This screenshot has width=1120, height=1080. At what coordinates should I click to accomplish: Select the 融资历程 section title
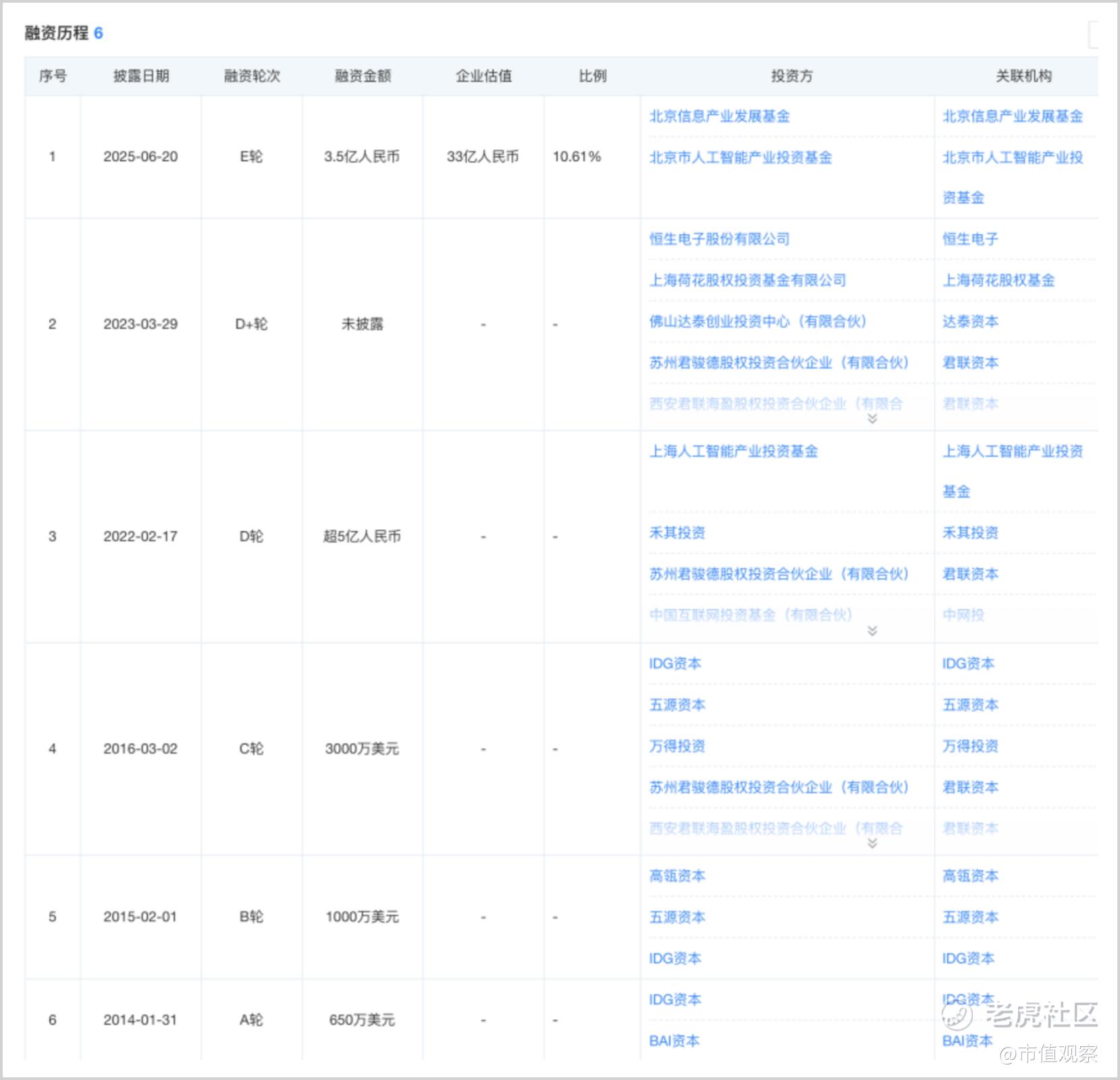(57, 32)
